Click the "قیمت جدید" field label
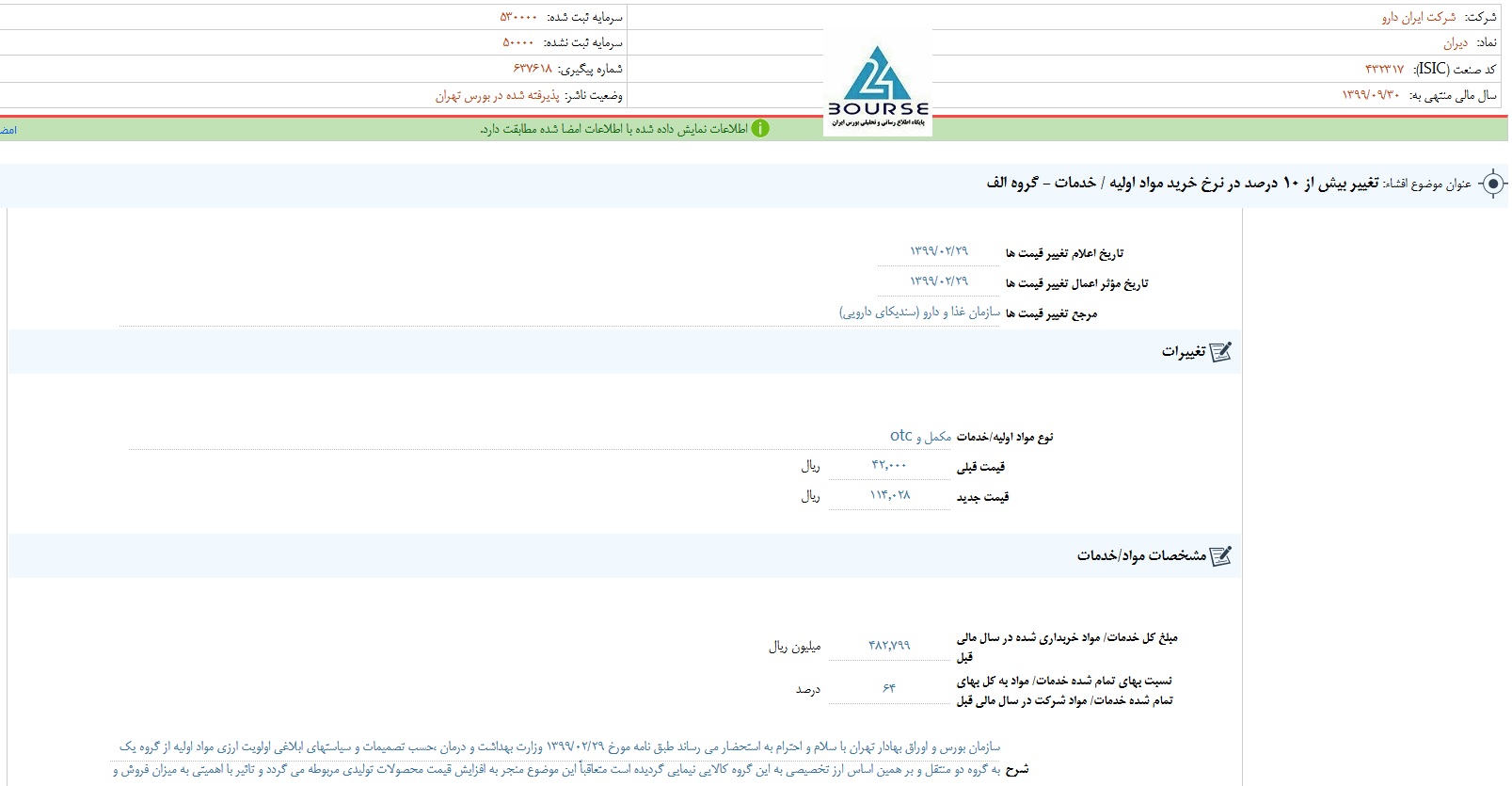This screenshot has width=1512, height=786. coord(983,496)
